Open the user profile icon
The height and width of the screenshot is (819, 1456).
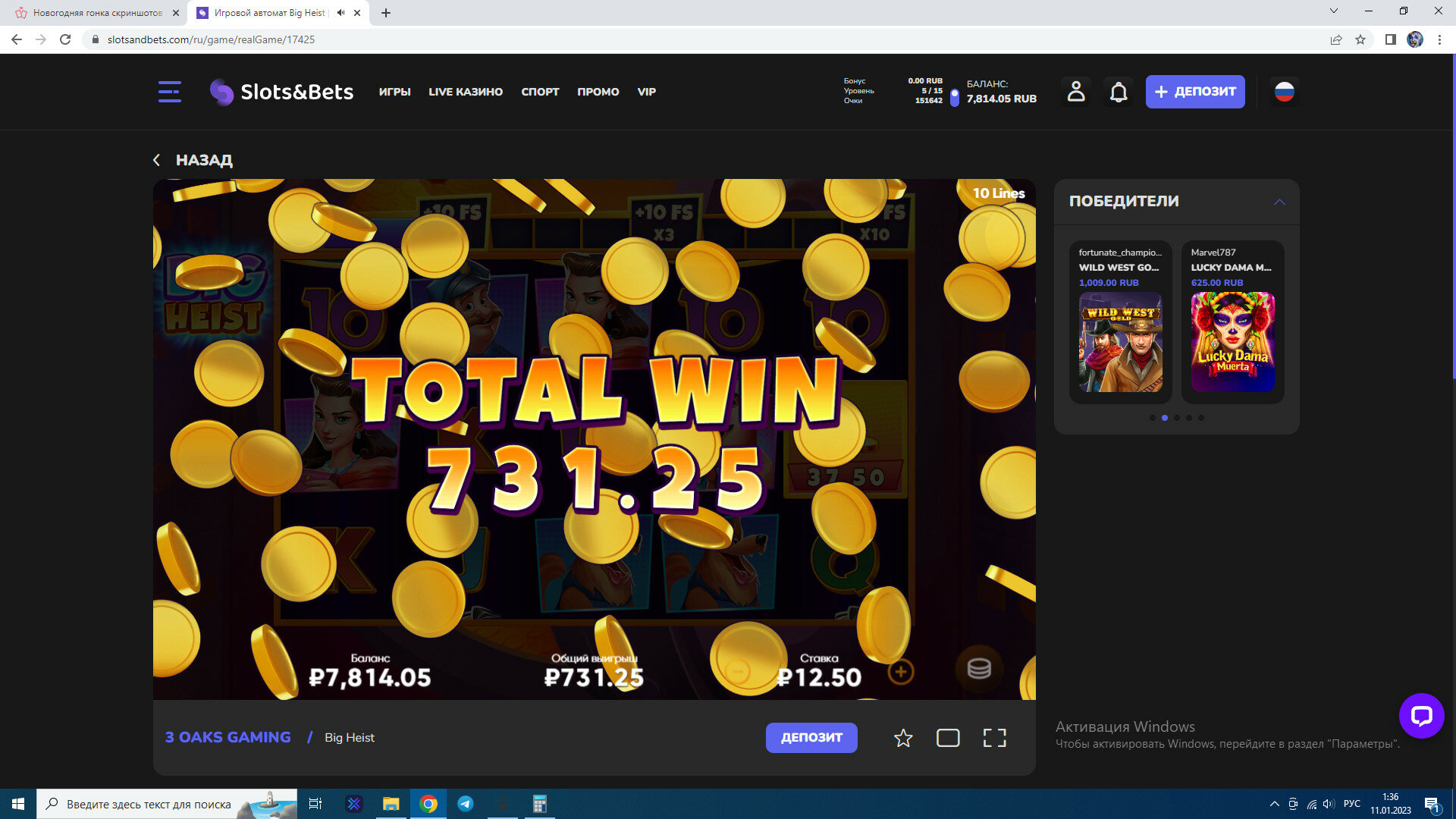click(x=1075, y=92)
